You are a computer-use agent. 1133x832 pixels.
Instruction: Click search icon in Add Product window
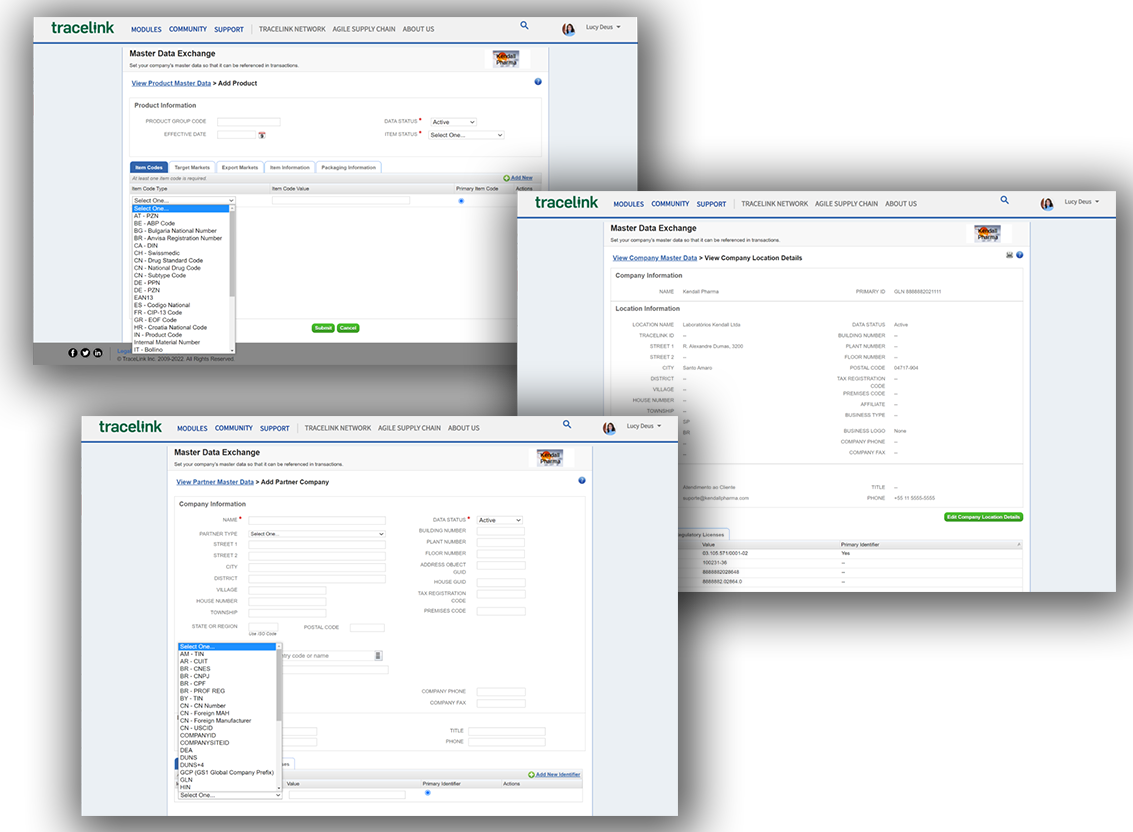525,25
